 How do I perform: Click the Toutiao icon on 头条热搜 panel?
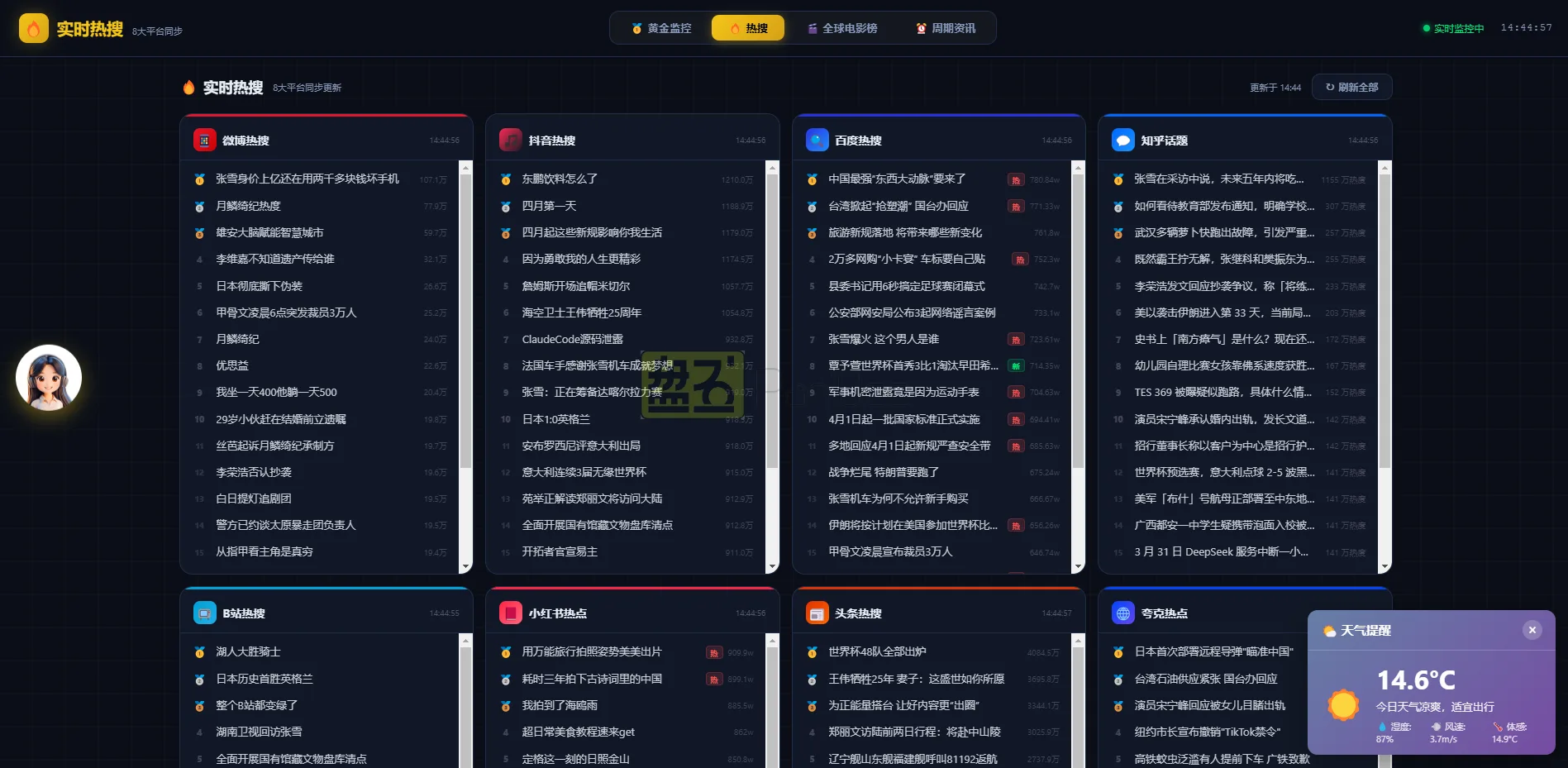coord(817,613)
